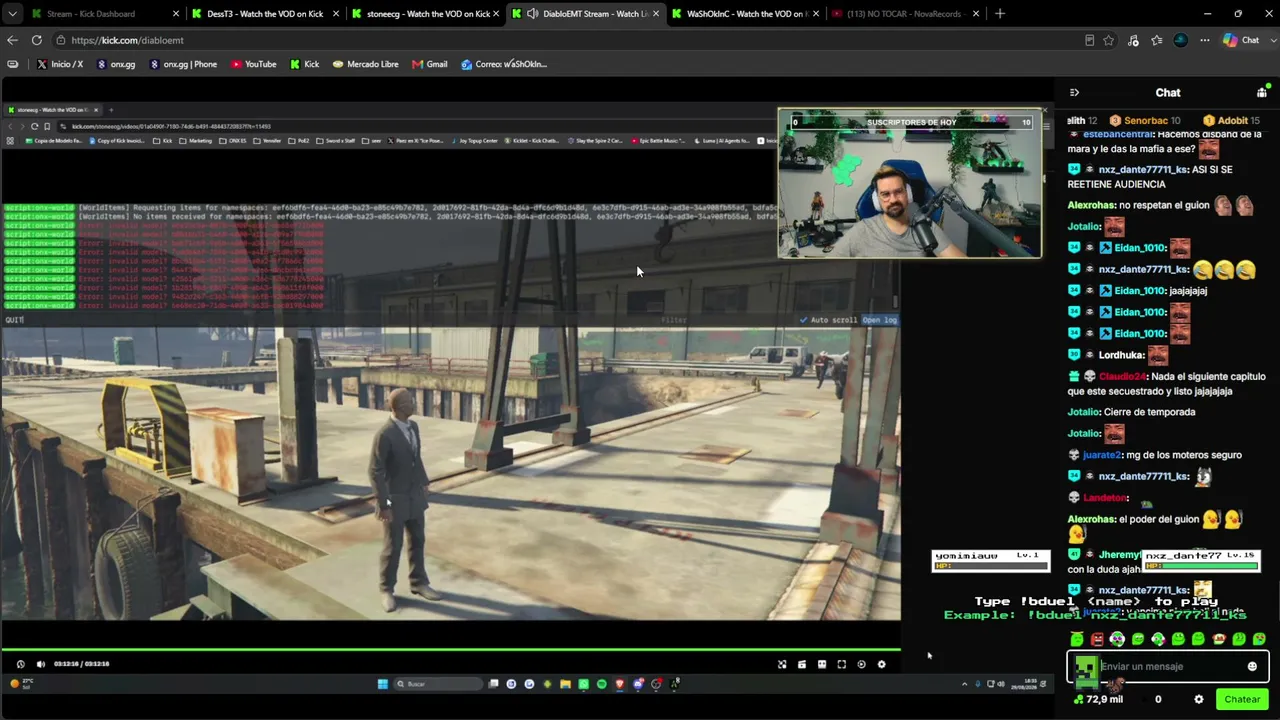The height and width of the screenshot is (720, 1280).
Task: Collapse the Kick chat panel
Action: 1074,92
